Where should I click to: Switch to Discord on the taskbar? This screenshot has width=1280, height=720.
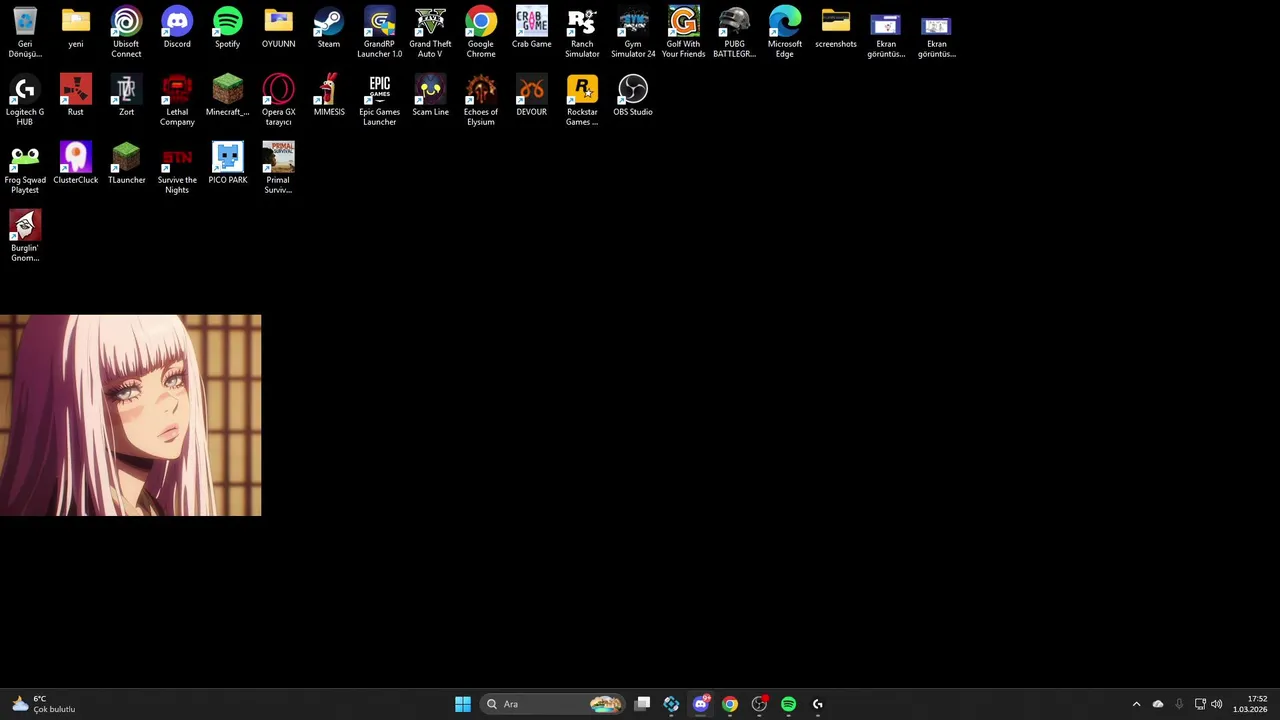click(700, 704)
